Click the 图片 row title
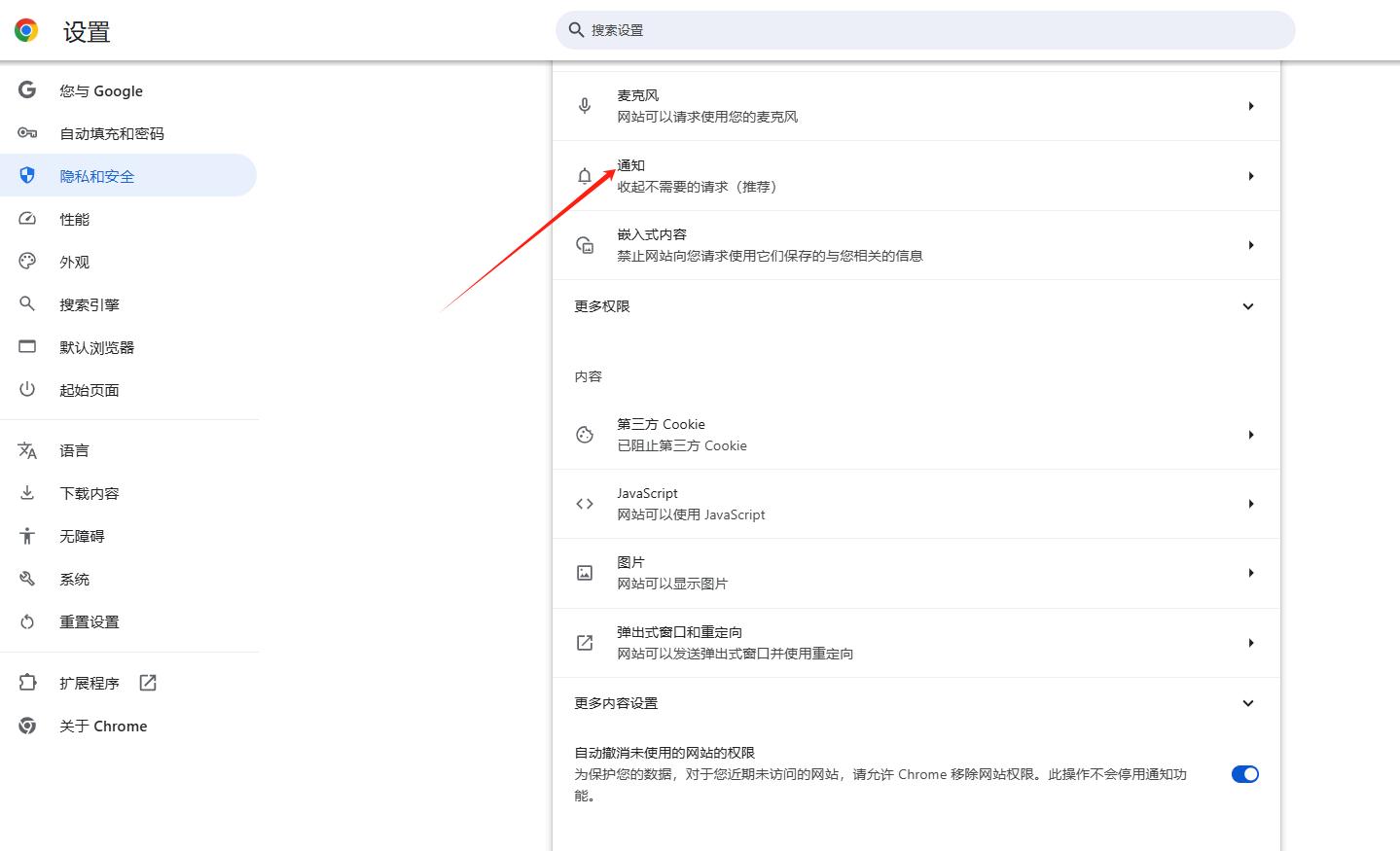1400x851 pixels. tap(631, 562)
